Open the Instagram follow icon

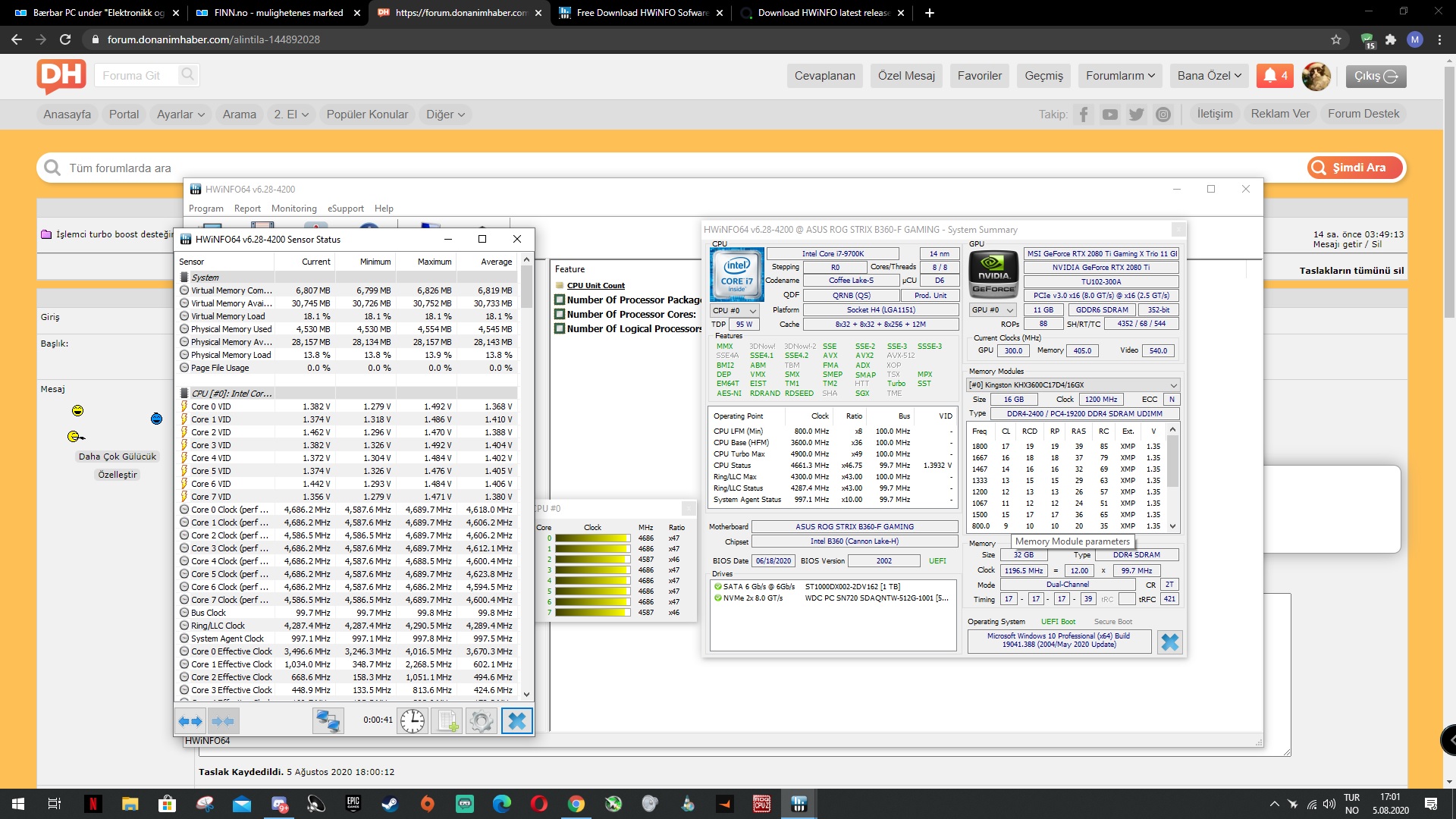(1163, 115)
